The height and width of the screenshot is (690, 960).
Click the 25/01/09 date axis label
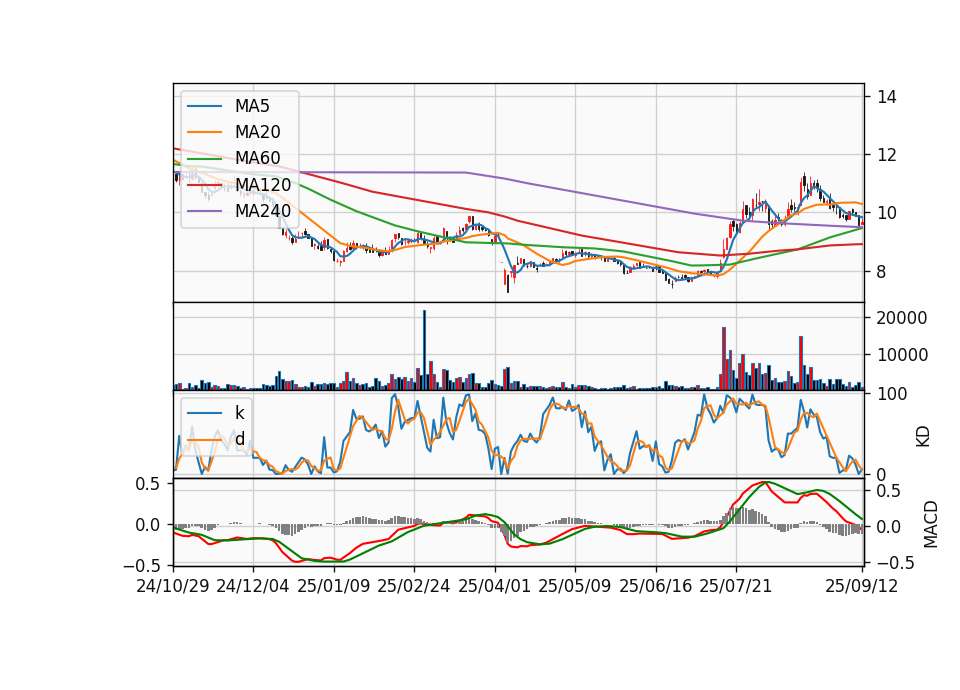[334, 586]
